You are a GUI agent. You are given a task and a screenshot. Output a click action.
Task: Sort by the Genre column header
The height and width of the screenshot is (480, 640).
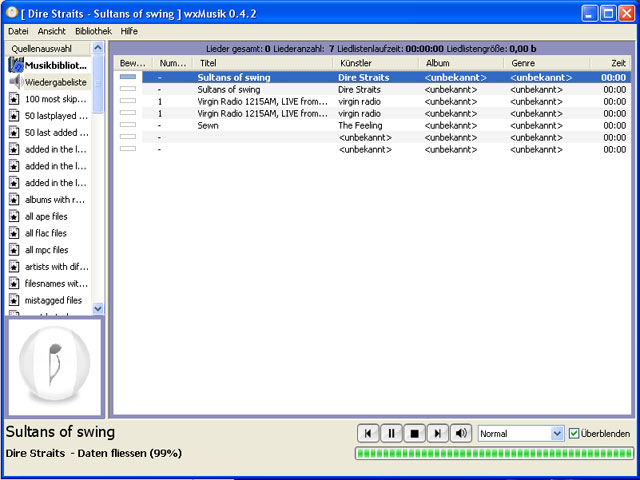coord(547,63)
